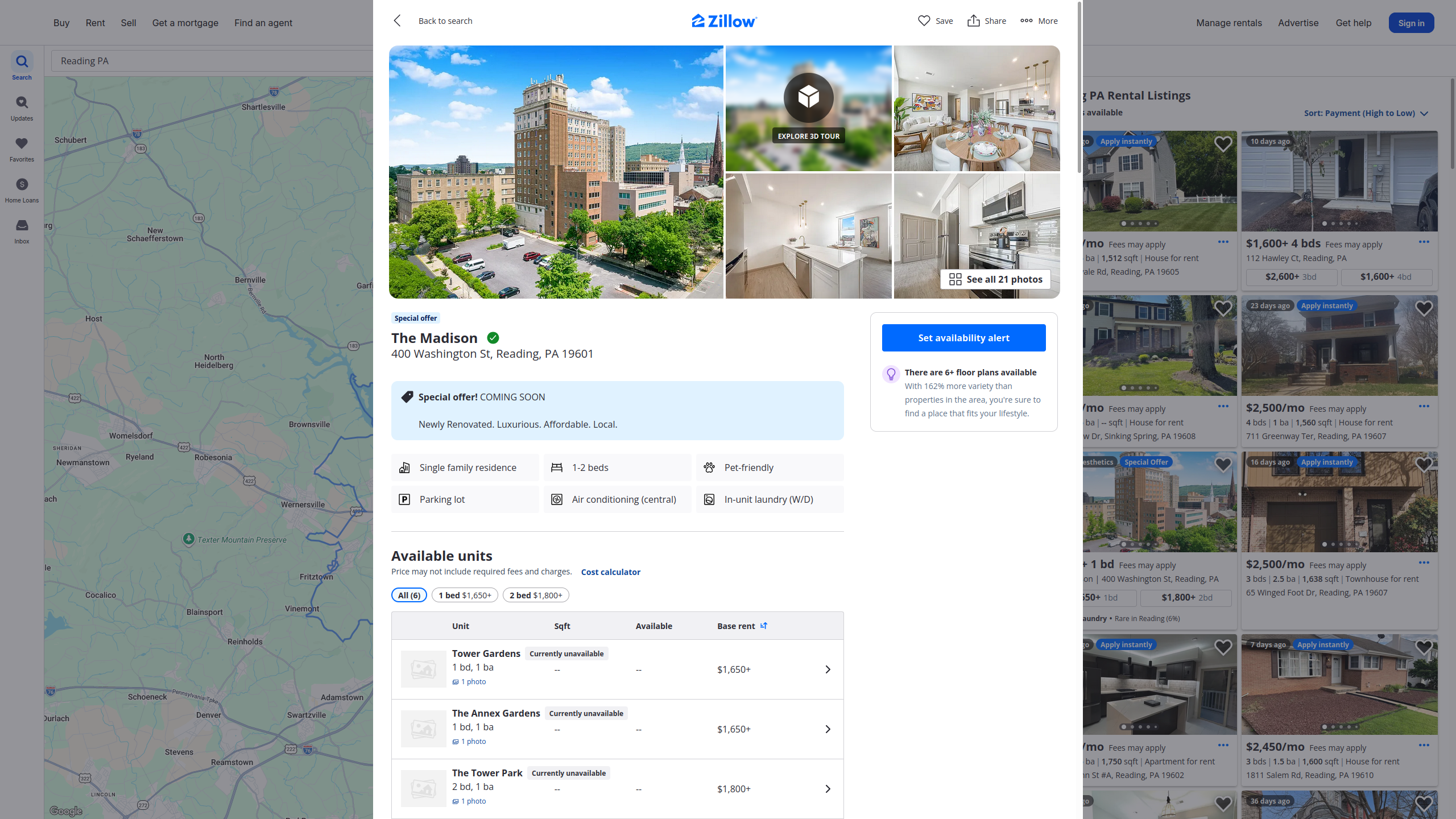The height and width of the screenshot is (819, 1456).
Task: Favorite the Sinking Spring house listing
Action: pyautogui.click(x=1223, y=308)
